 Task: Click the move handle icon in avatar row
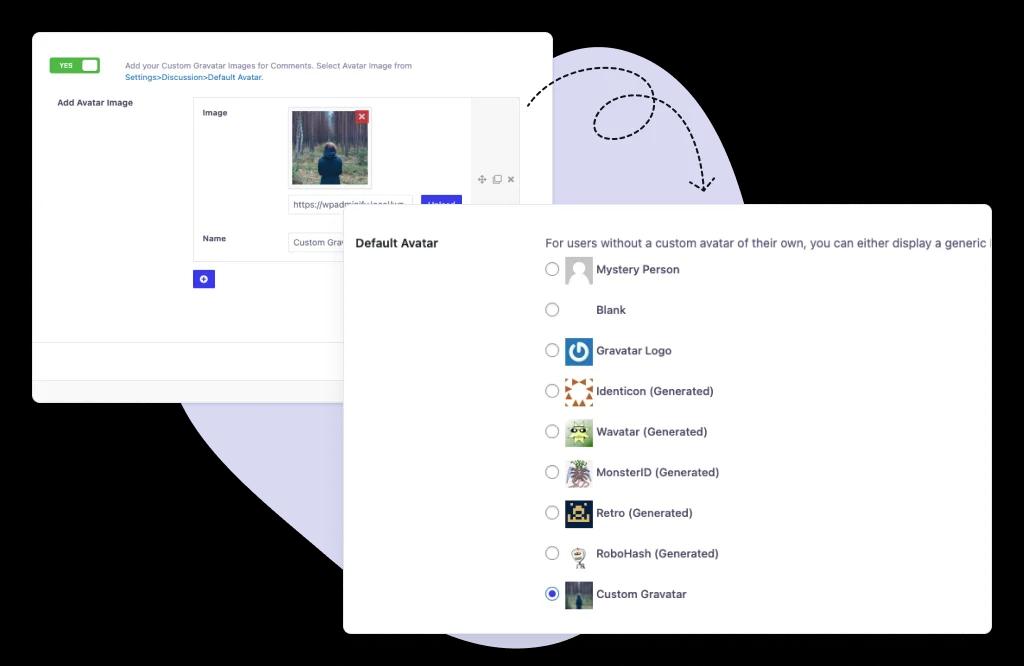pyautogui.click(x=482, y=180)
